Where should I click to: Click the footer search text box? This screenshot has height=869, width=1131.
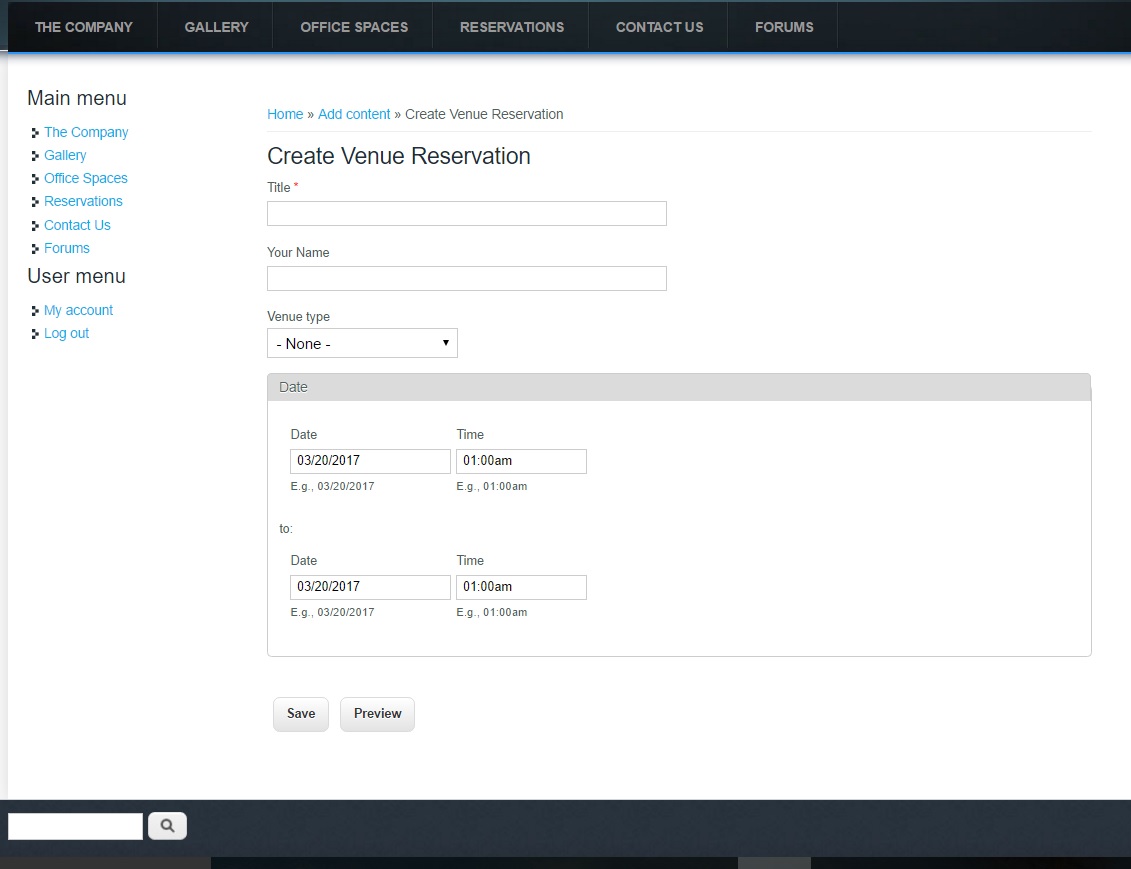pyautogui.click(x=75, y=826)
